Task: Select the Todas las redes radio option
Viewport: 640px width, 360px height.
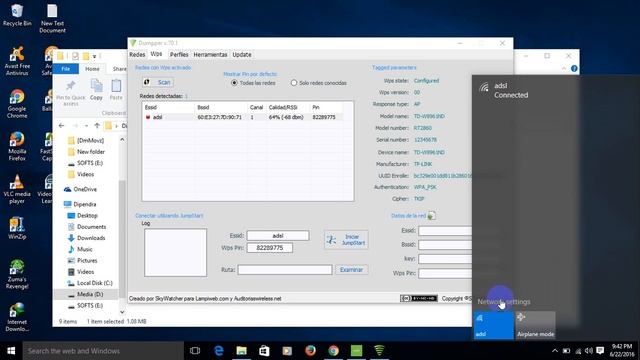Action: (253, 83)
